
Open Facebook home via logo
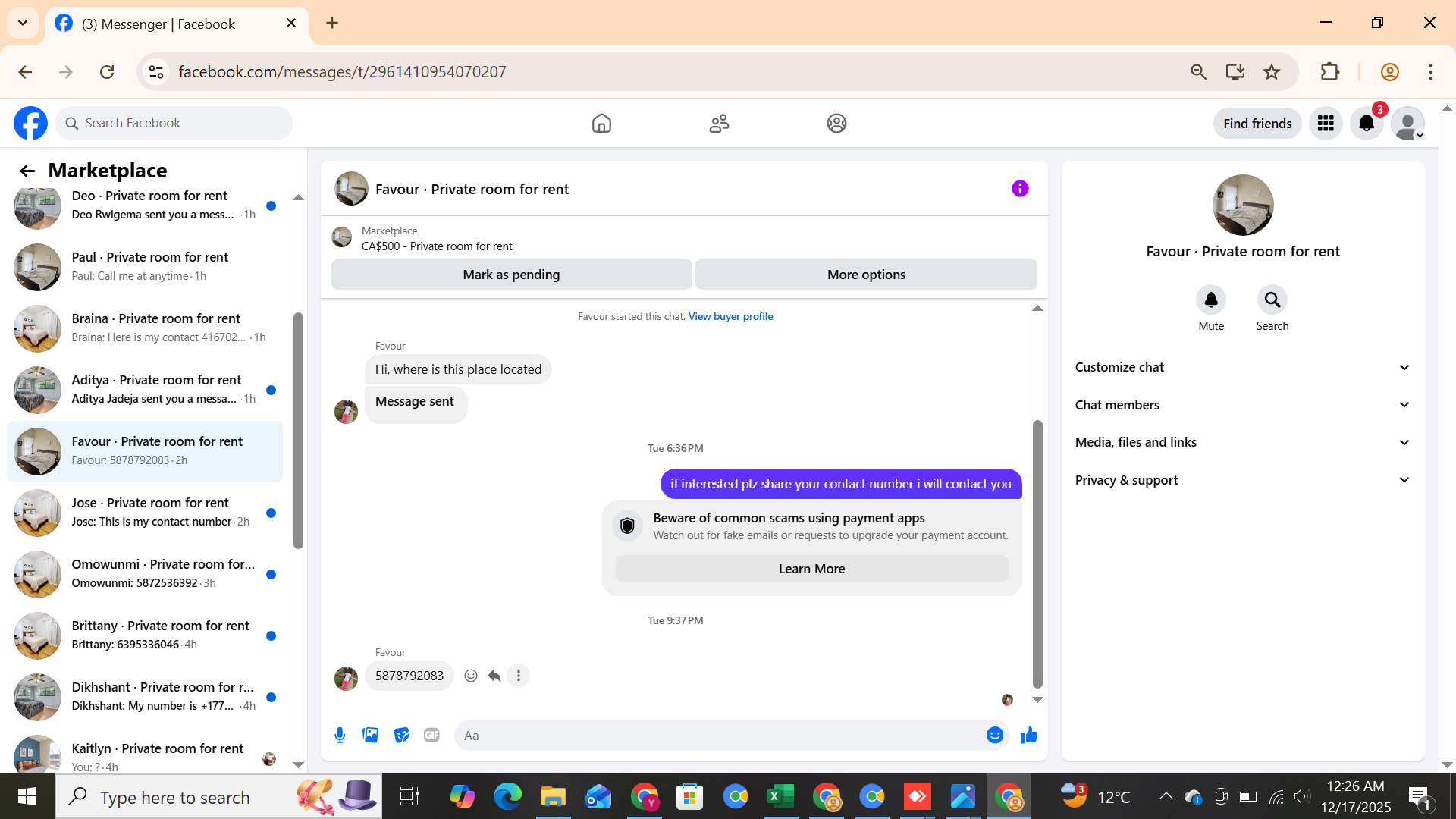point(30,123)
